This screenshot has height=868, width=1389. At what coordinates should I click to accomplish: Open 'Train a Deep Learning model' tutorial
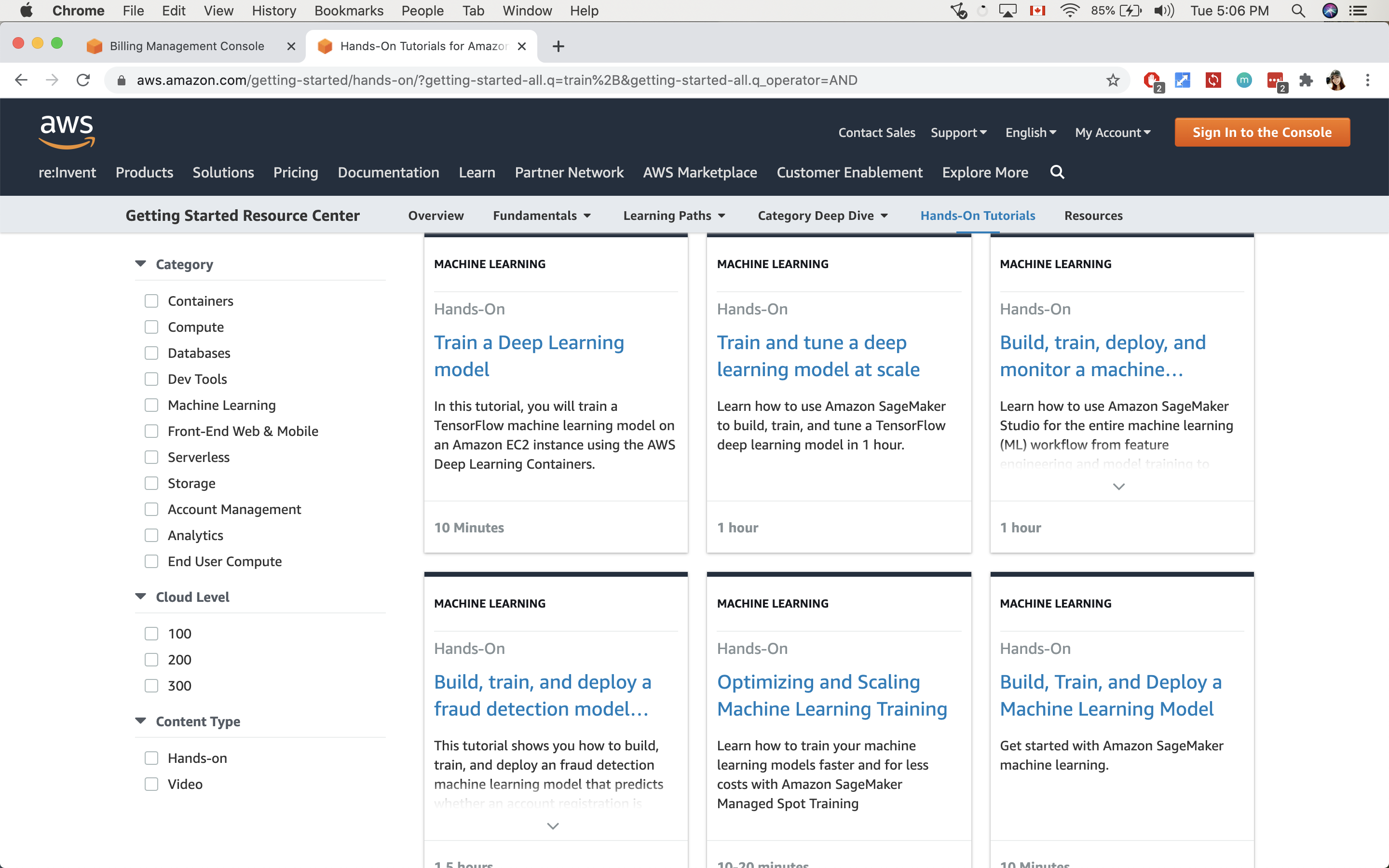coord(529,355)
